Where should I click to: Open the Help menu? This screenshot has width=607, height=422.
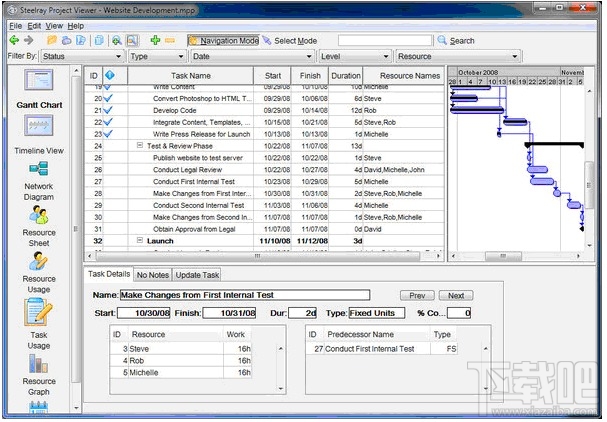point(75,26)
